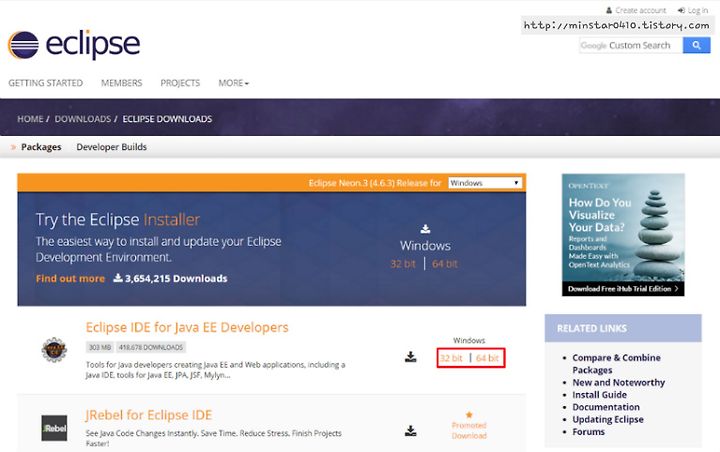The width and height of the screenshot is (720, 452).
Task: Open MEMBERS menu item
Action: coord(122,83)
